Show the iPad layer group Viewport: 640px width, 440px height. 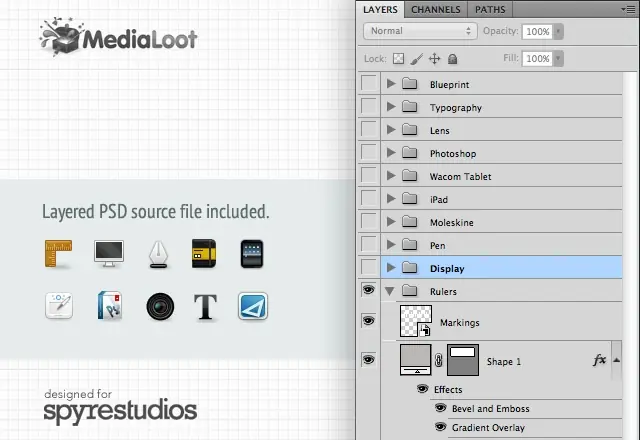coord(369,198)
